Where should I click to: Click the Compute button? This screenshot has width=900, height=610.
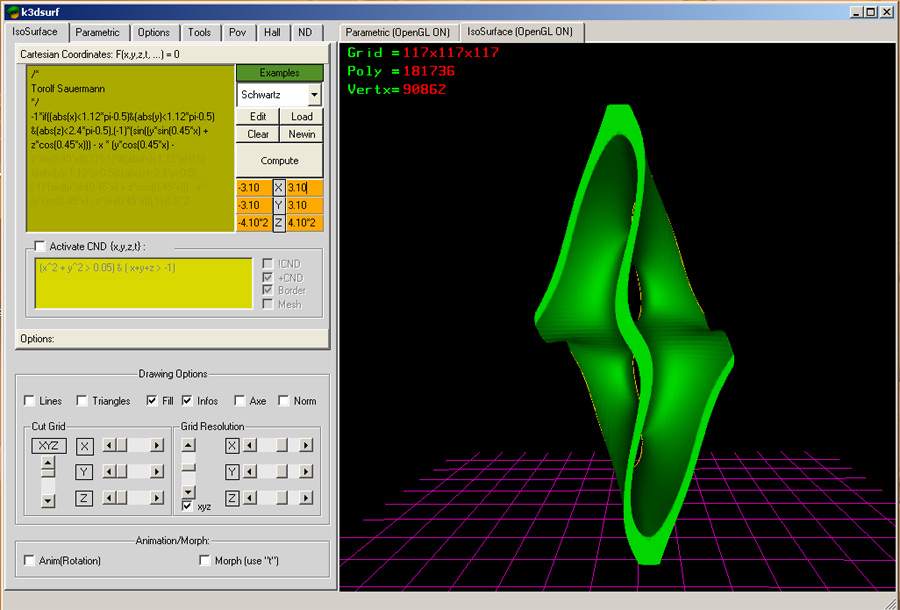point(280,161)
